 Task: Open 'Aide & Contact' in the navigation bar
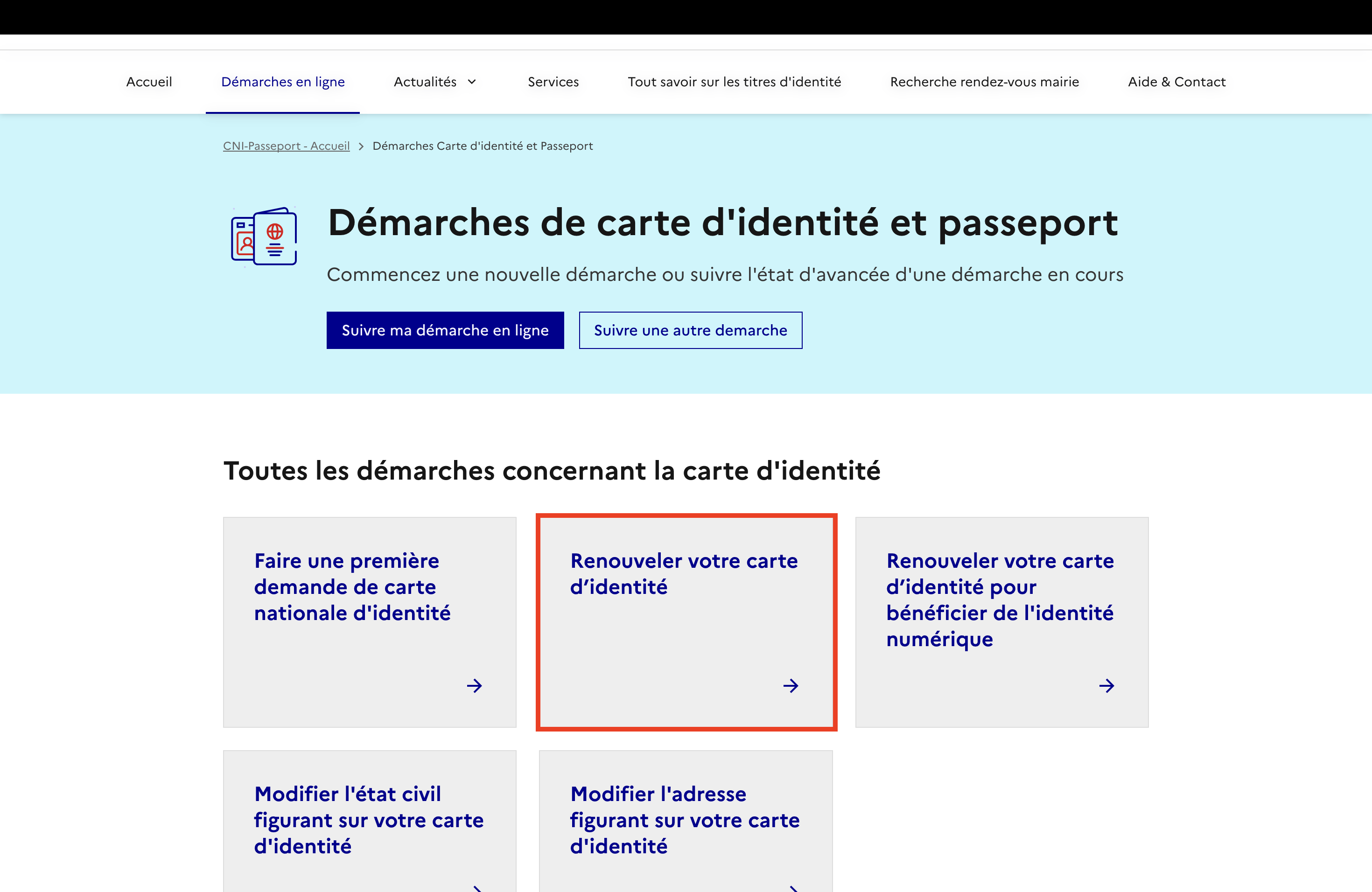[x=1176, y=82]
